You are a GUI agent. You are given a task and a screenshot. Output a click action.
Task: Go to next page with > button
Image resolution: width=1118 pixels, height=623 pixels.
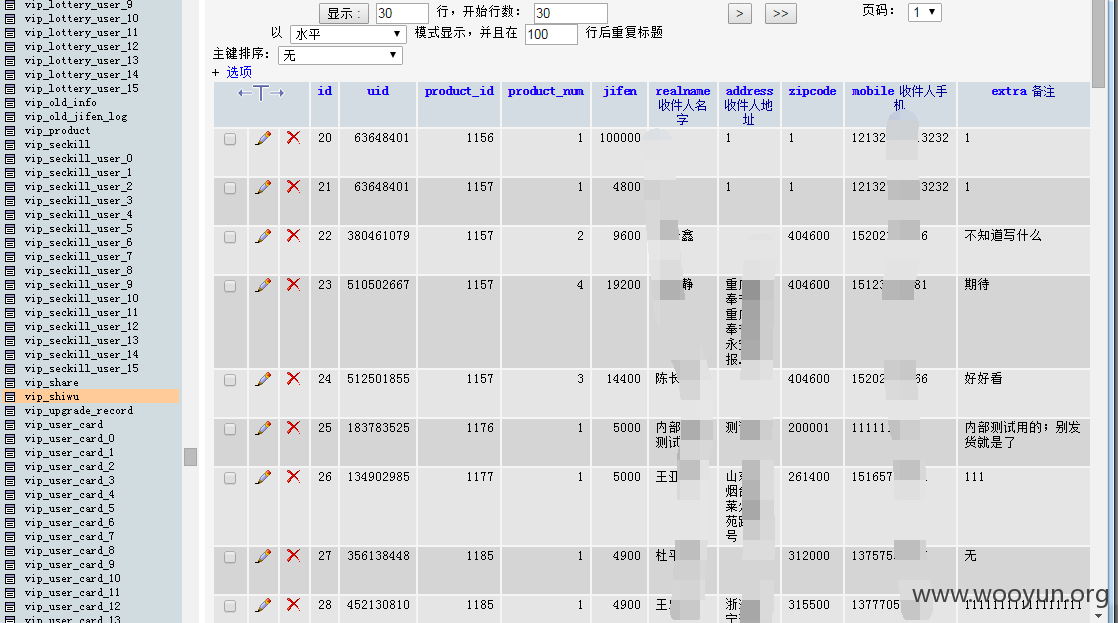(739, 14)
